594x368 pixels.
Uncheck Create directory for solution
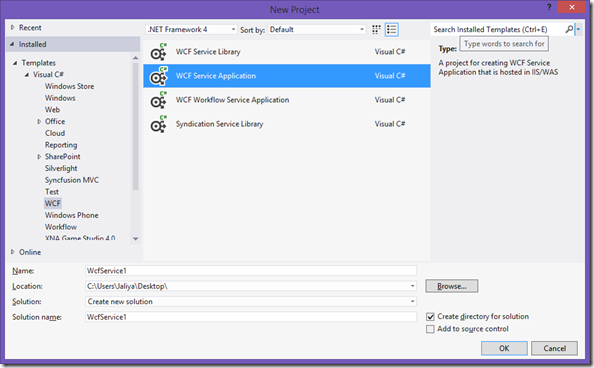430,316
